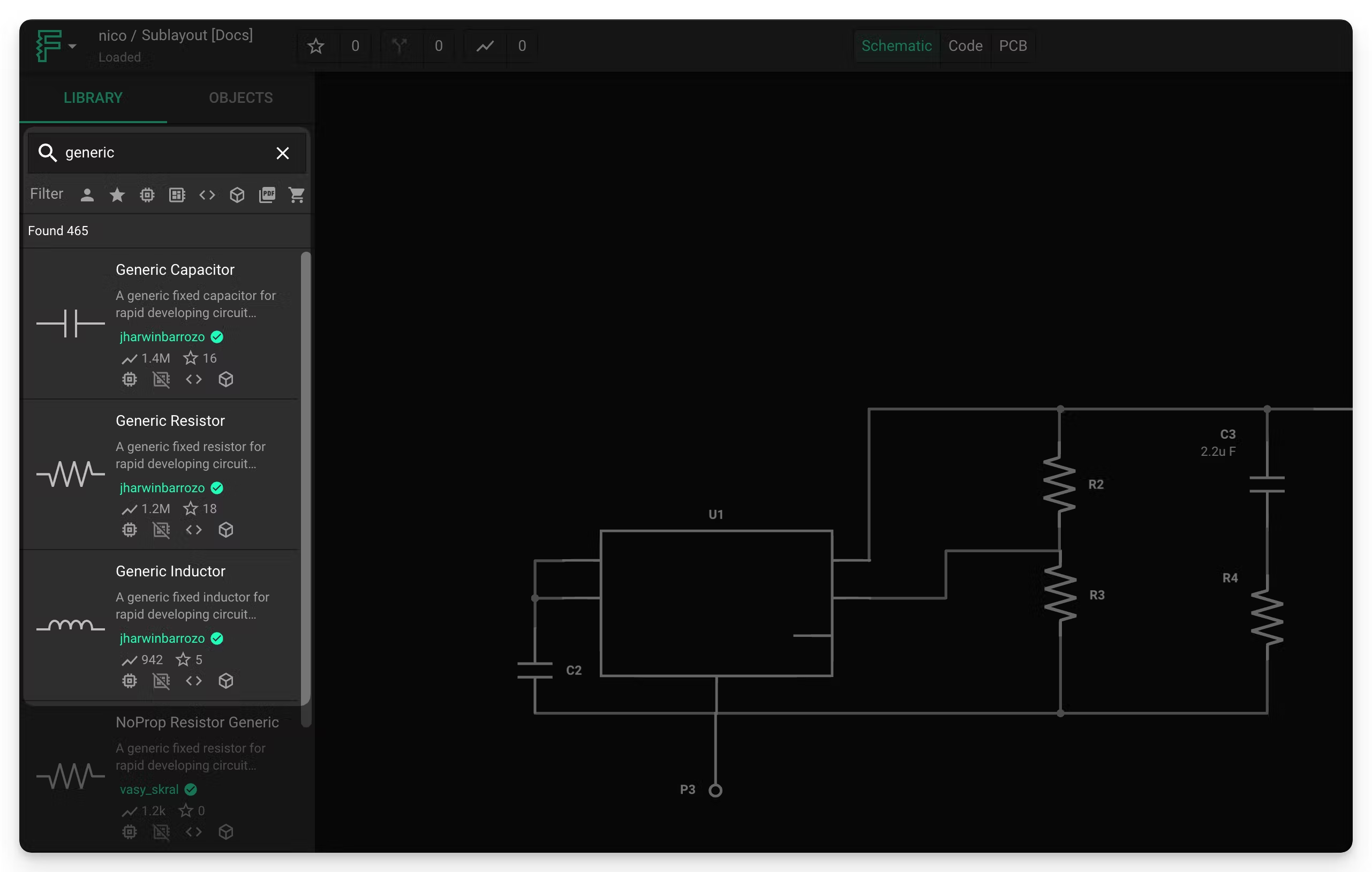The width and height of the screenshot is (1372, 872).
Task: Select capacitor C2 on the schematic
Action: tap(534, 670)
